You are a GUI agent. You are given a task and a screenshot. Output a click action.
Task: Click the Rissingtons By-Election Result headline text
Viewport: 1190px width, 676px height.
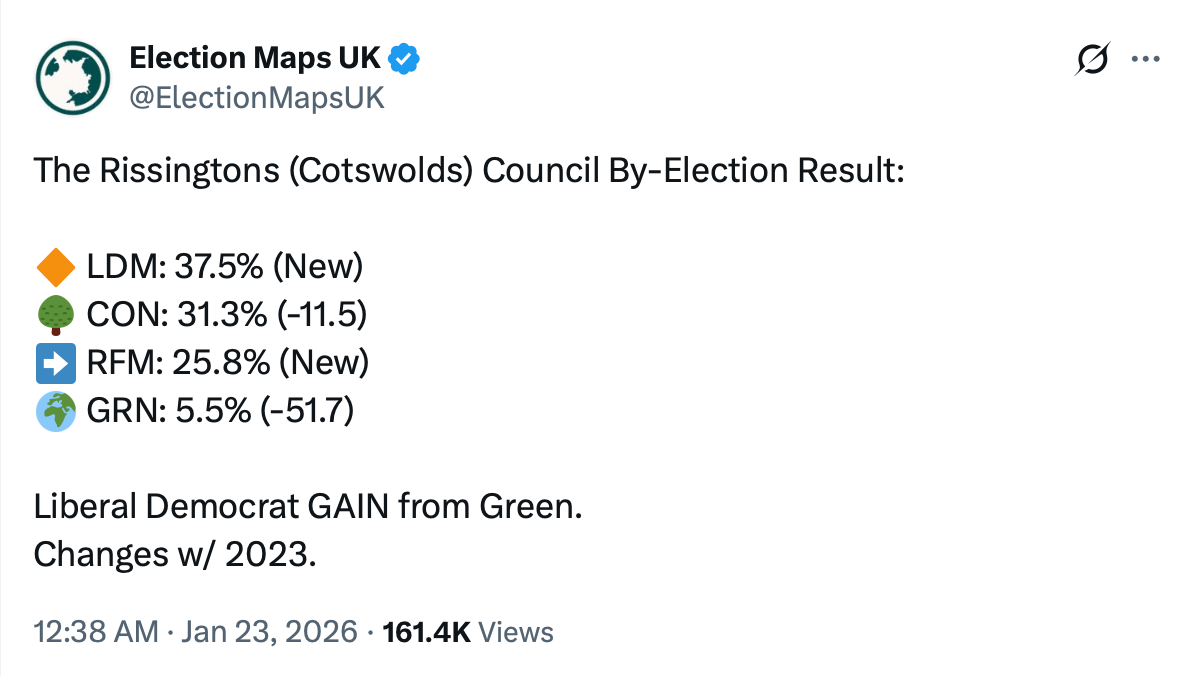468,171
